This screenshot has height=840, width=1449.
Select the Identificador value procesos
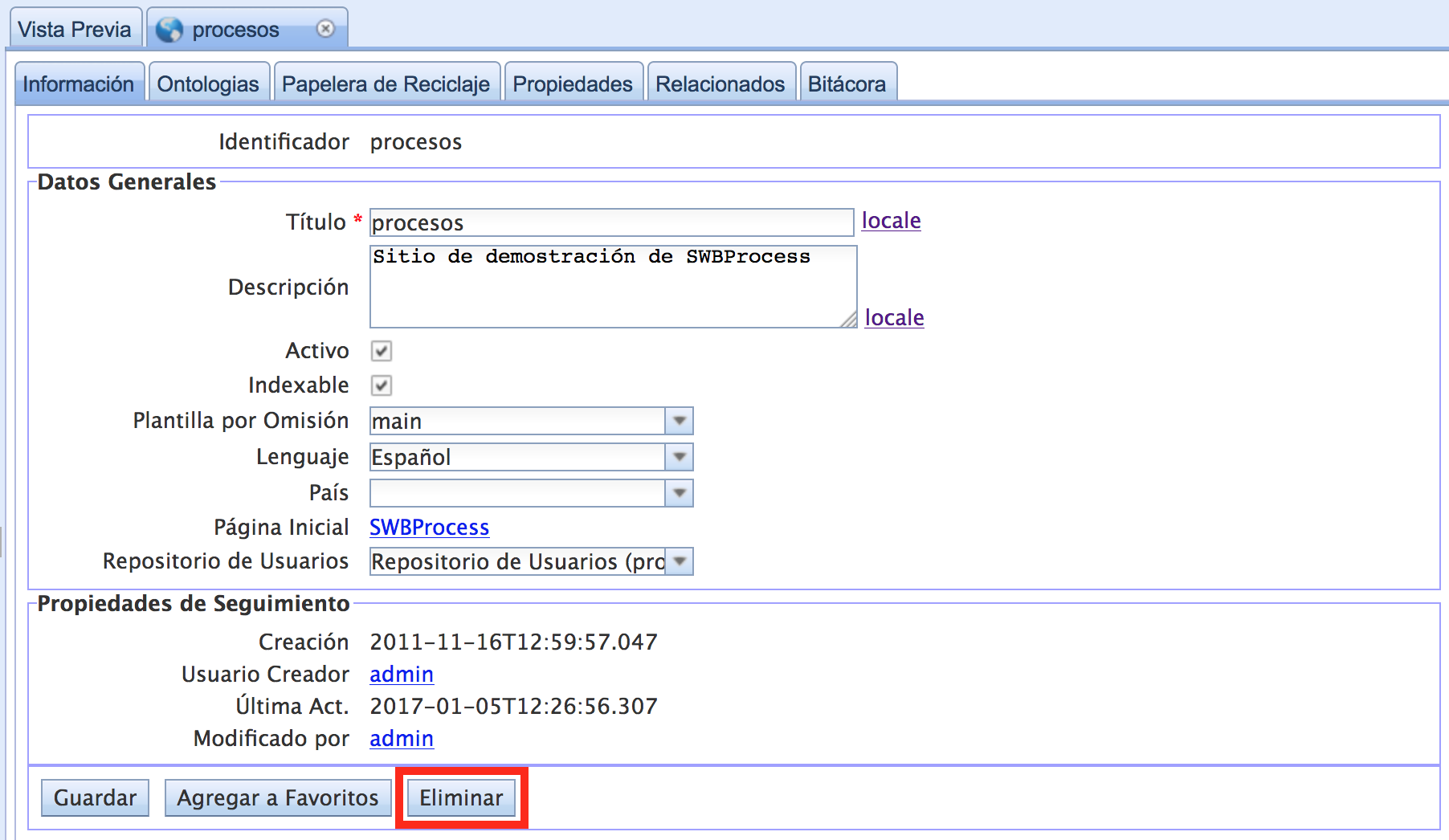tap(416, 142)
